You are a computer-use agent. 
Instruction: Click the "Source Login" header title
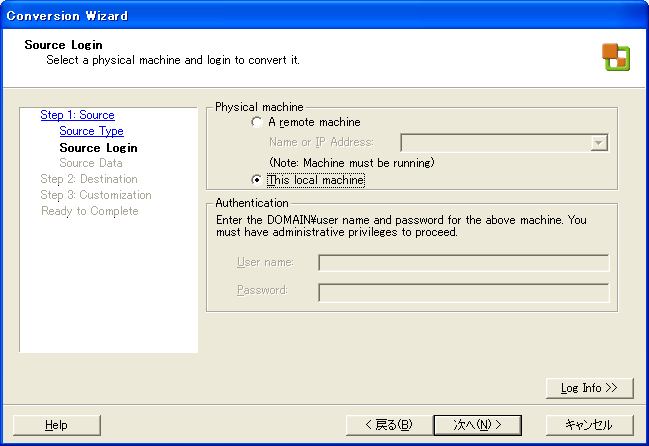[x=63, y=45]
